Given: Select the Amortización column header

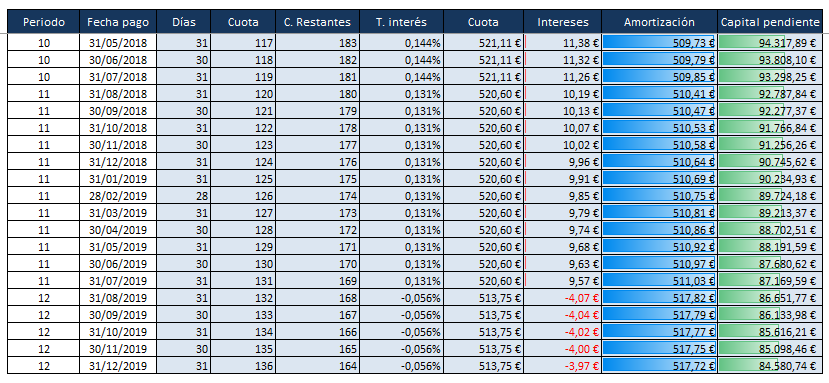Looking at the screenshot, I should [659, 22].
